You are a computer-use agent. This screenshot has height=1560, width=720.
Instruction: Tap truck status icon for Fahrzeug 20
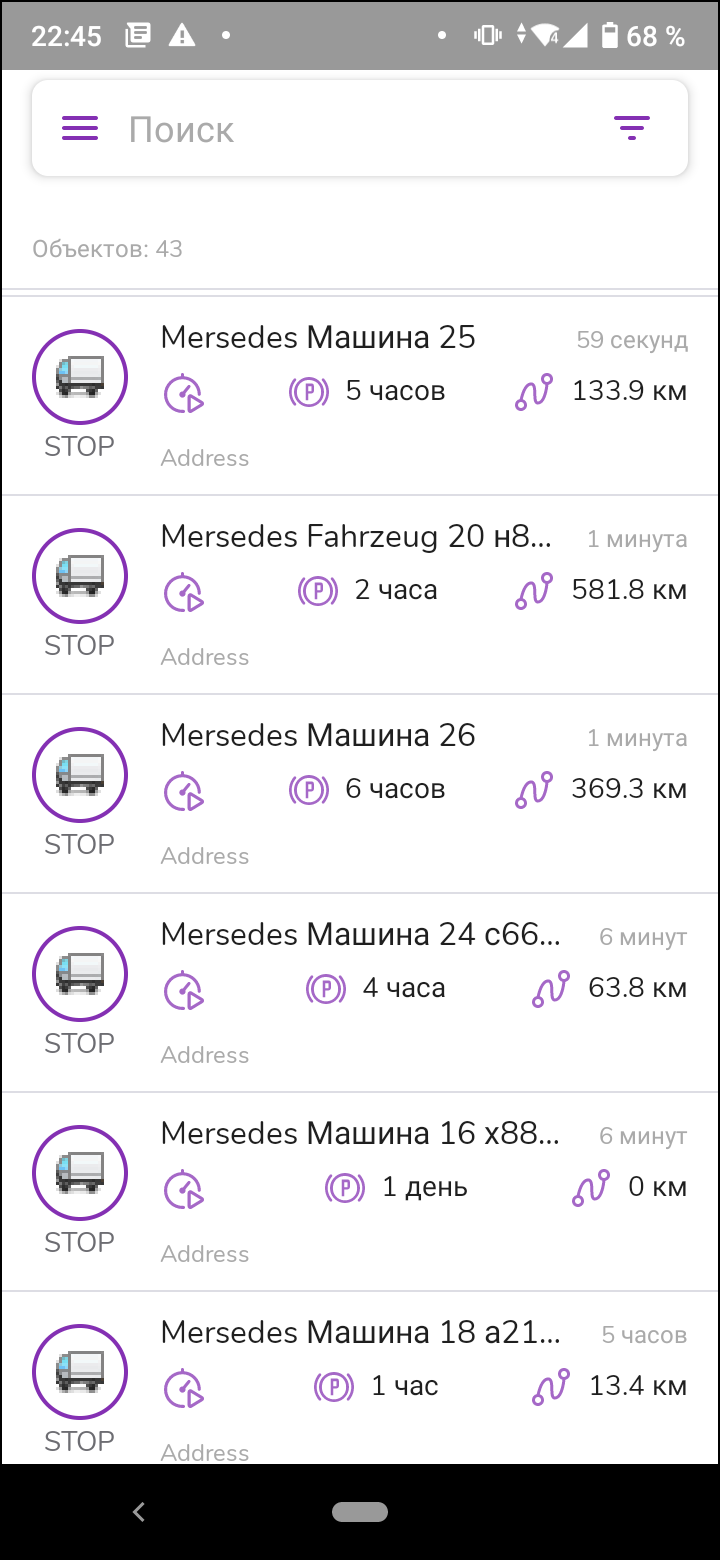[x=80, y=576]
